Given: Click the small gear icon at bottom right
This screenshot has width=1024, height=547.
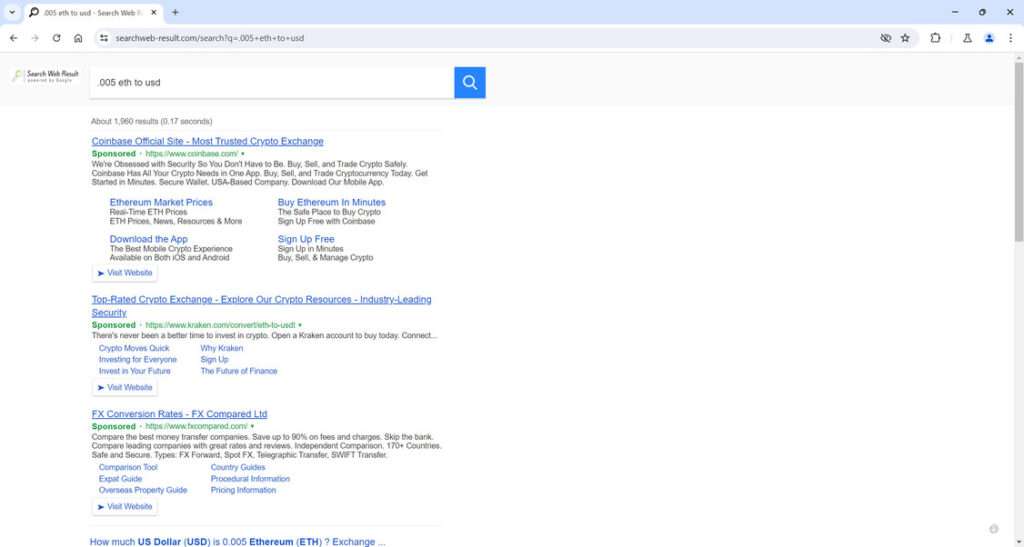Looking at the screenshot, I should pyautogui.click(x=994, y=529).
